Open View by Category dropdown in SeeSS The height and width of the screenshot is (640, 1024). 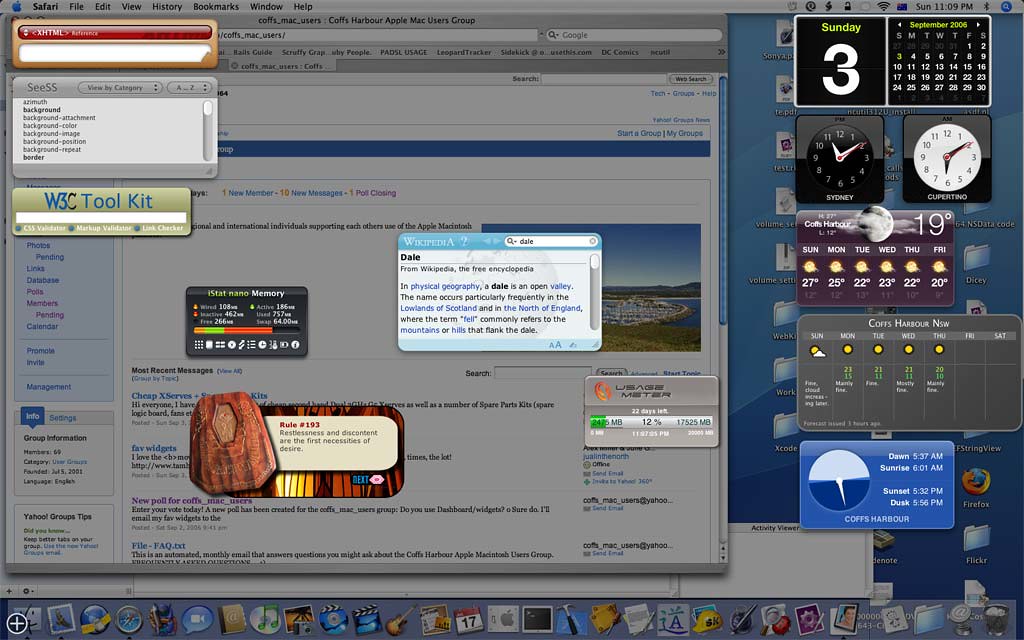pos(120,88)
